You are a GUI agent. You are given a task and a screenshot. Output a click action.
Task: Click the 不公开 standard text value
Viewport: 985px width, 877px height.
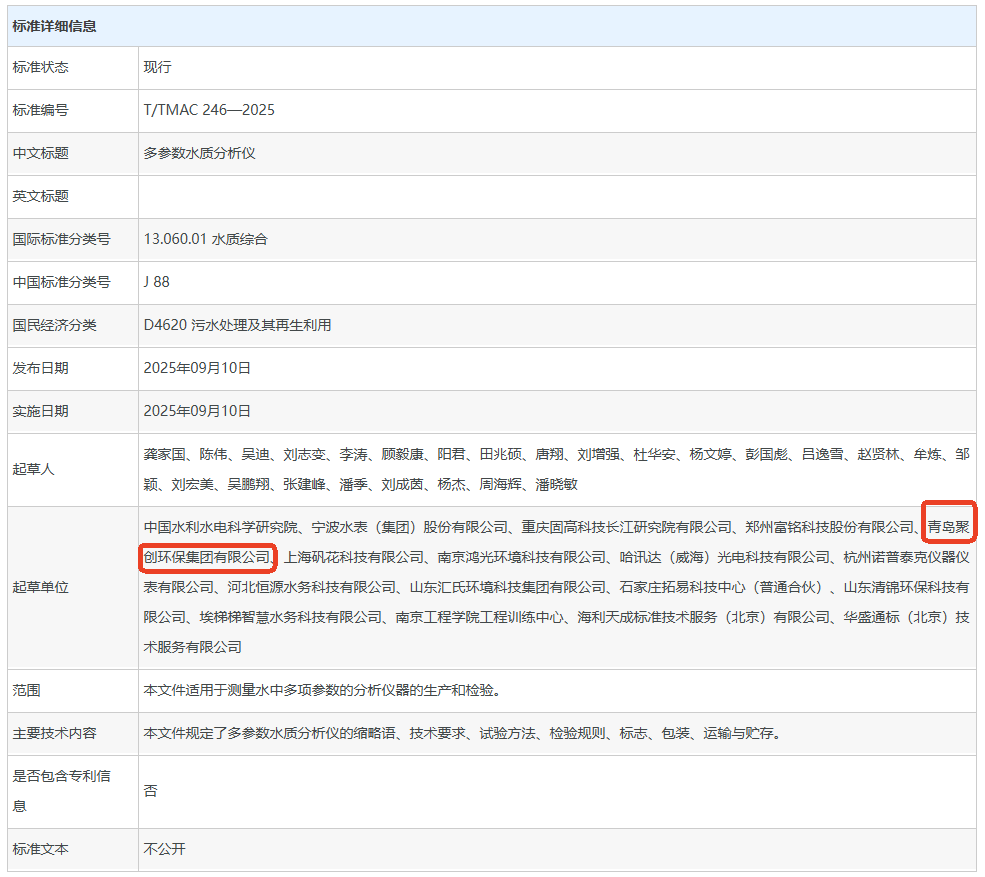[x=165, y=849]
